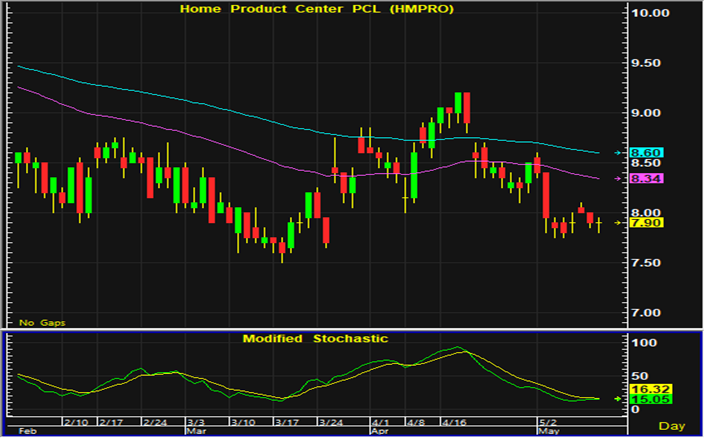Click the 7.50 price axis label
The height and width of the screenshot is (438, 705).
click(646, 263)
